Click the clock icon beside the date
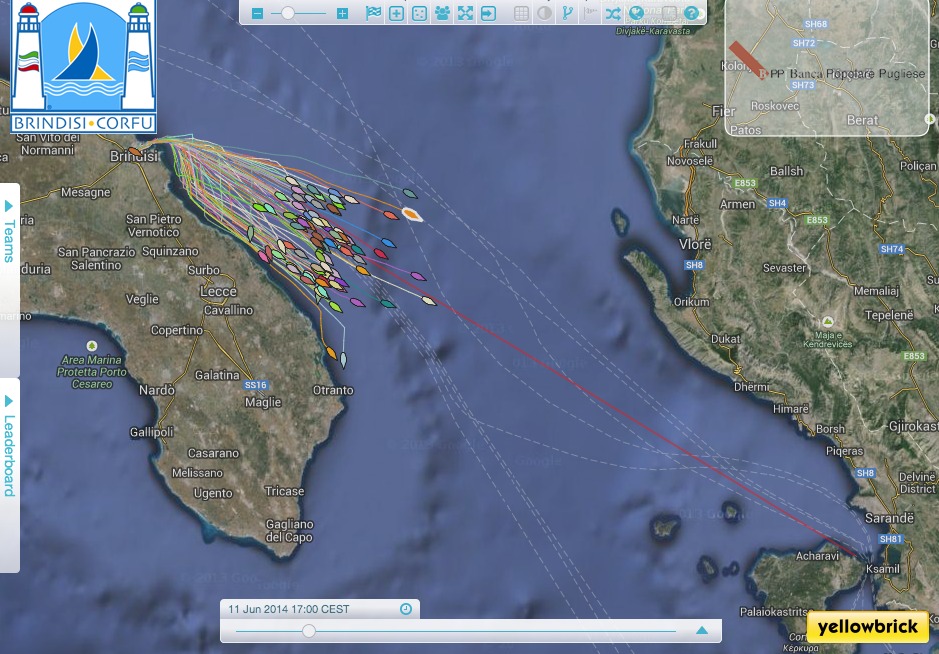 point(405,609)
